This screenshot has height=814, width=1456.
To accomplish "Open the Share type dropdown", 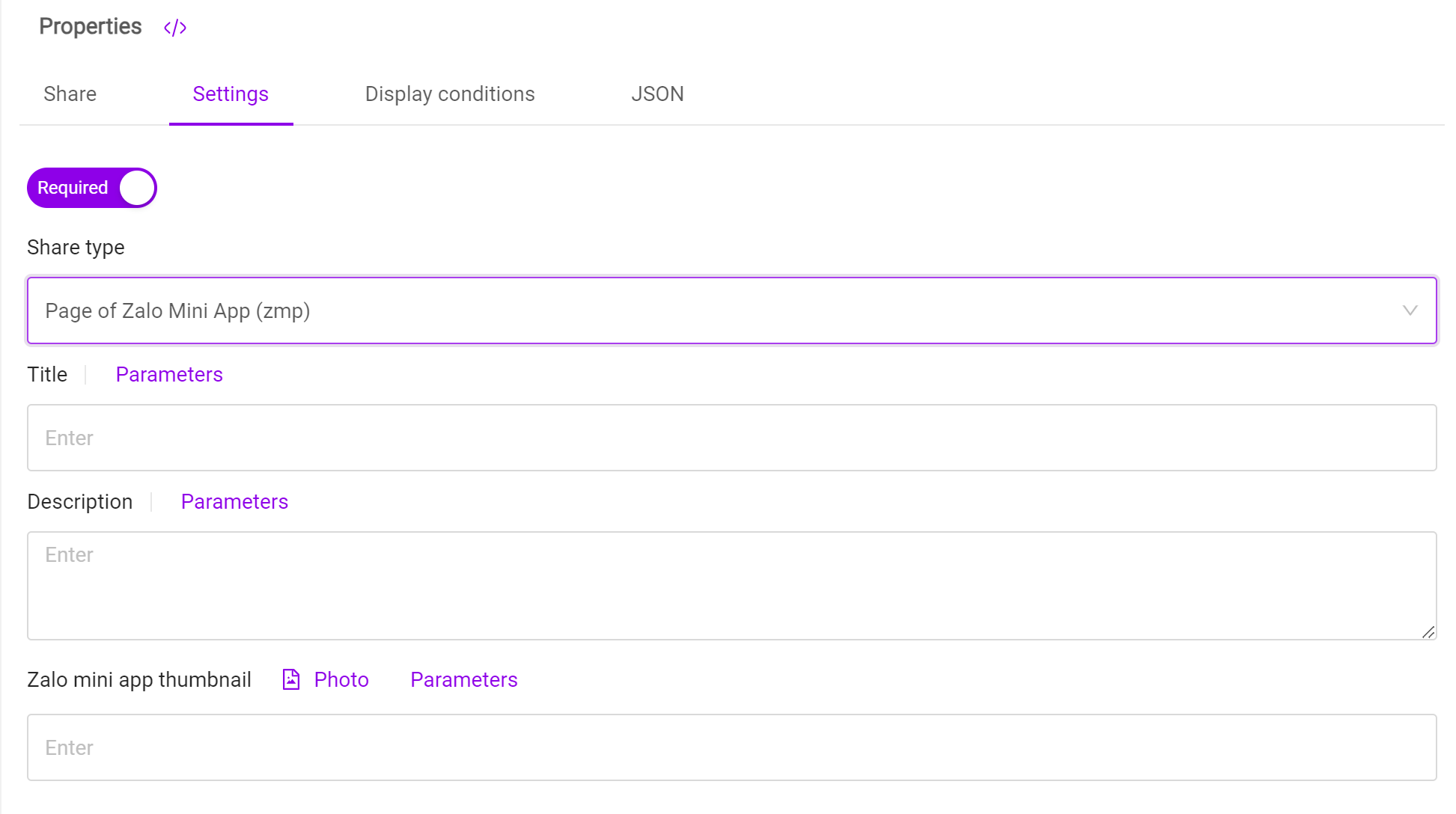I will click(731, 310).
